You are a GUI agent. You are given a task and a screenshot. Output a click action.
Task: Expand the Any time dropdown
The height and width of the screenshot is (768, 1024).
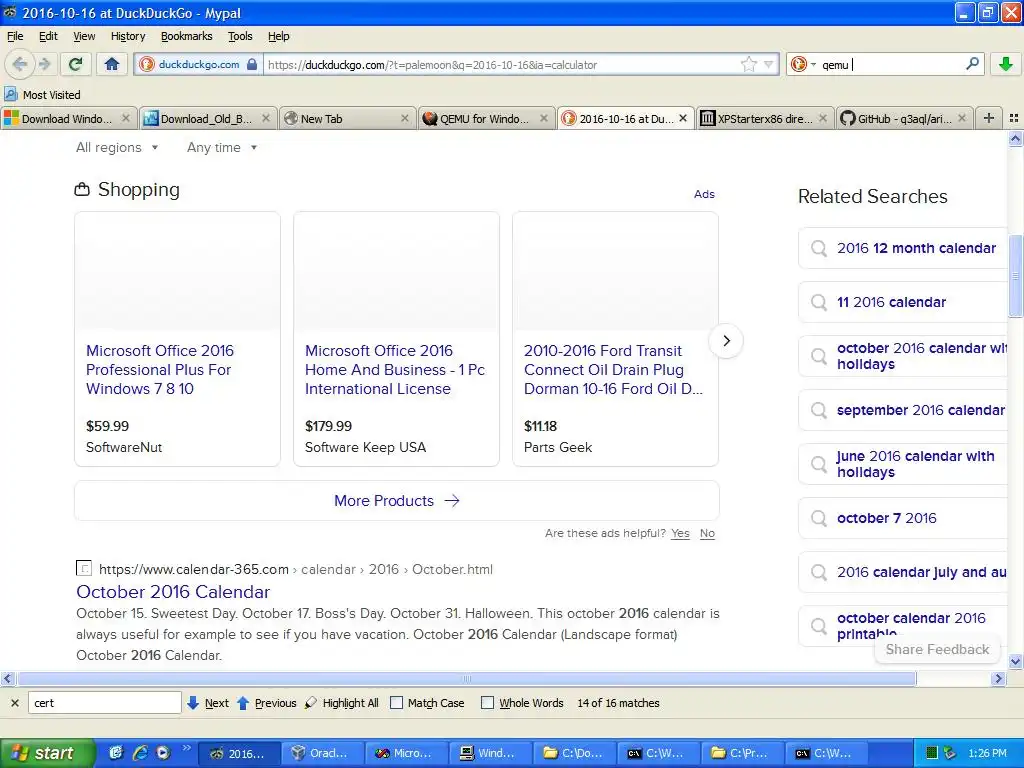click(222, 148)
